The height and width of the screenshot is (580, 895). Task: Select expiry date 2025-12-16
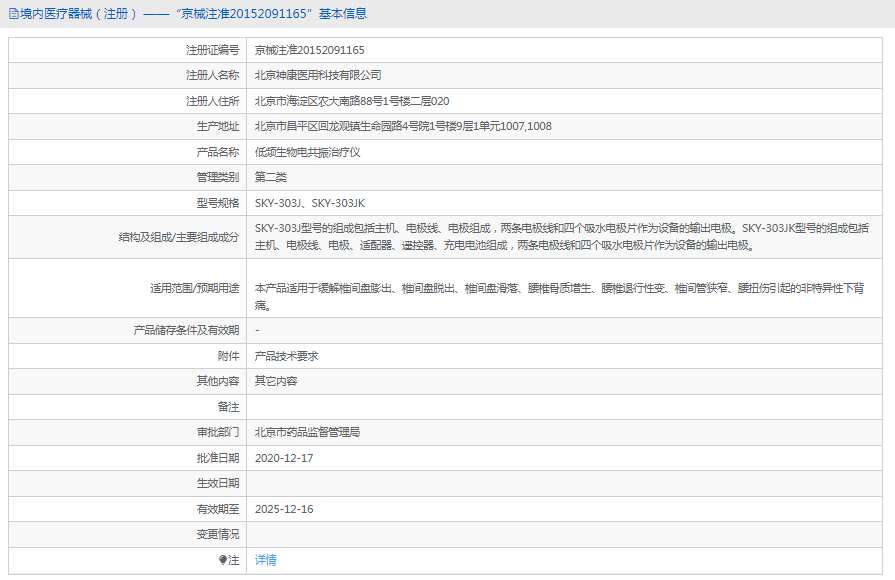click(284, 509)
